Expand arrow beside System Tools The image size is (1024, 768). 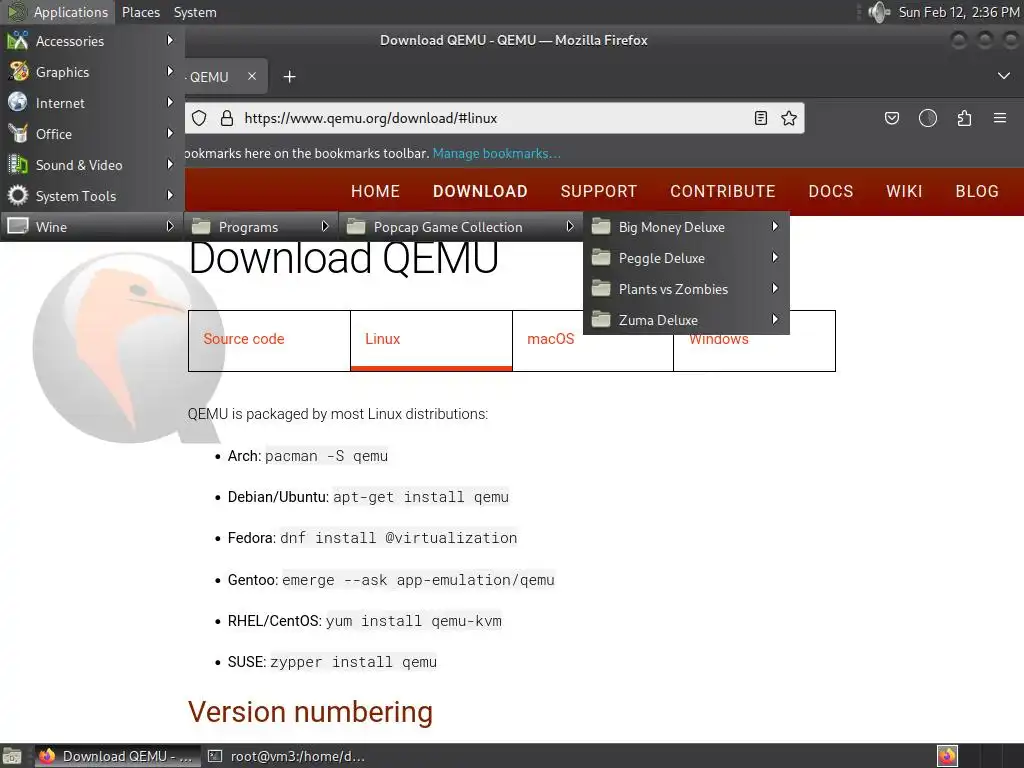[170, 195]
